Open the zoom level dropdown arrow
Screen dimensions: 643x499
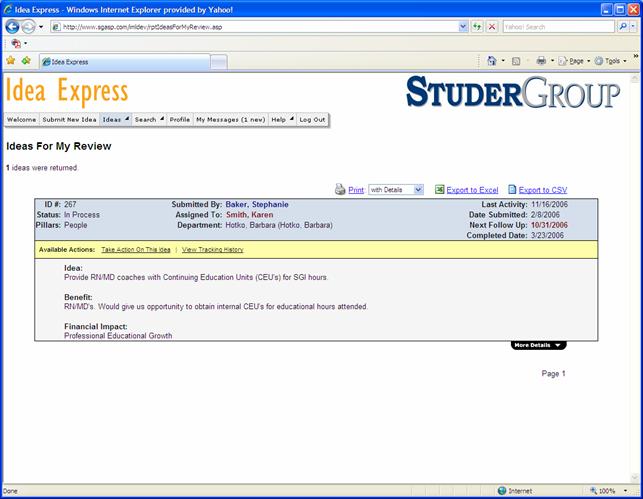[x=626, y=491]
